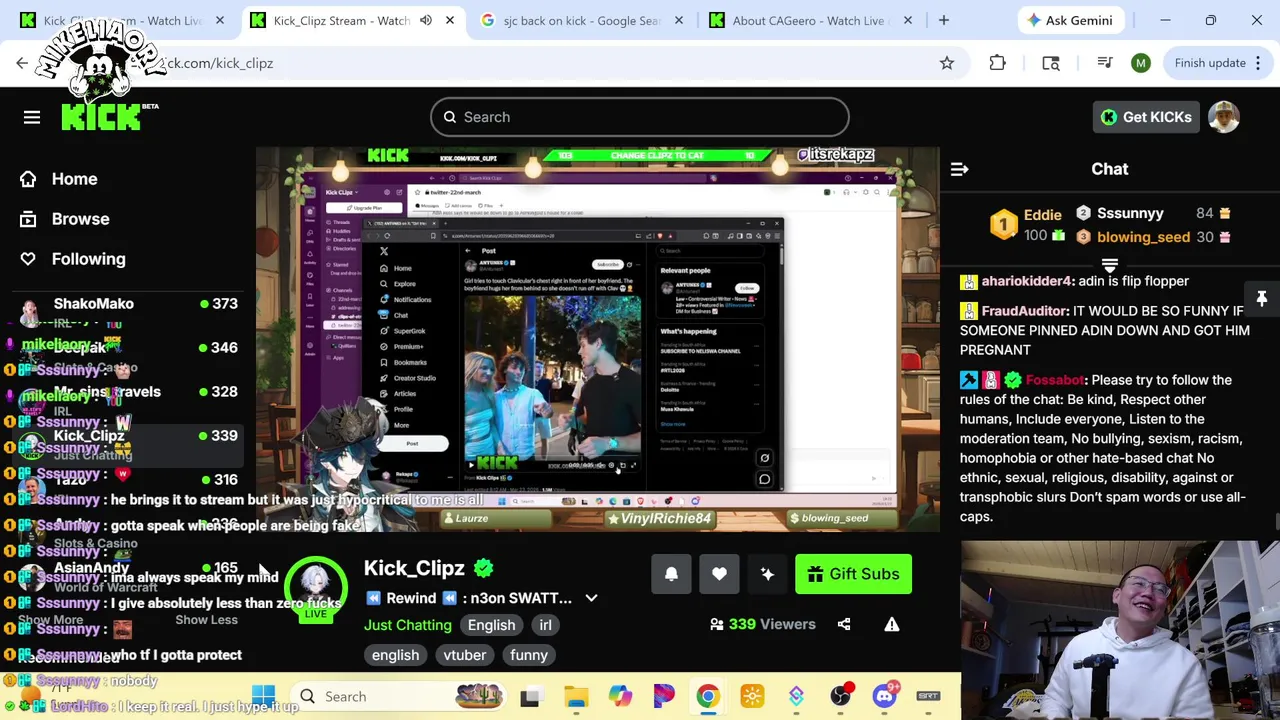Close the About CAGeero tab
This screenshot has width=1280, height=720.
coord(907,20)
